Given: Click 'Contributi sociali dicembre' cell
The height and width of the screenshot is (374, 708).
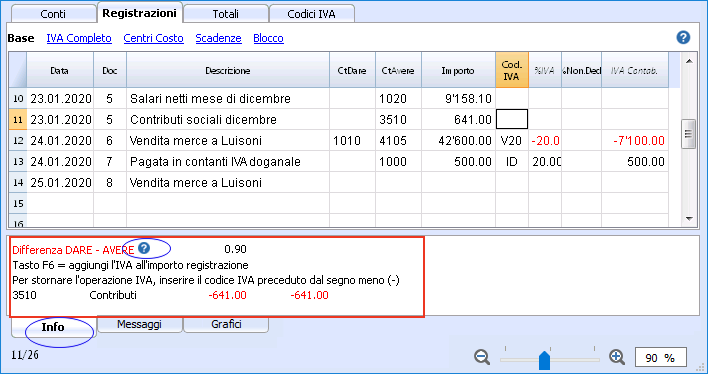Looking at the screenshot, I should point(228,120).
